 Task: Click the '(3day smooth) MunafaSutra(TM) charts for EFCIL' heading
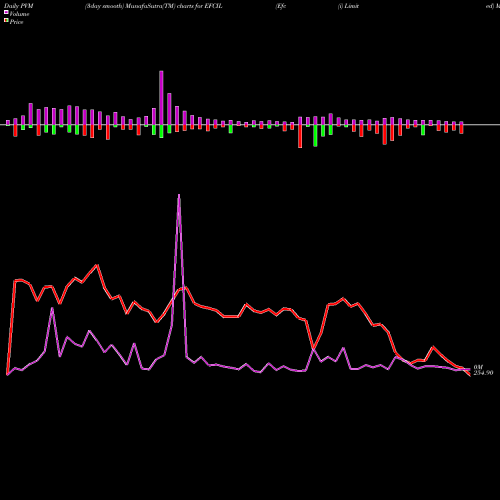point(153,6)
